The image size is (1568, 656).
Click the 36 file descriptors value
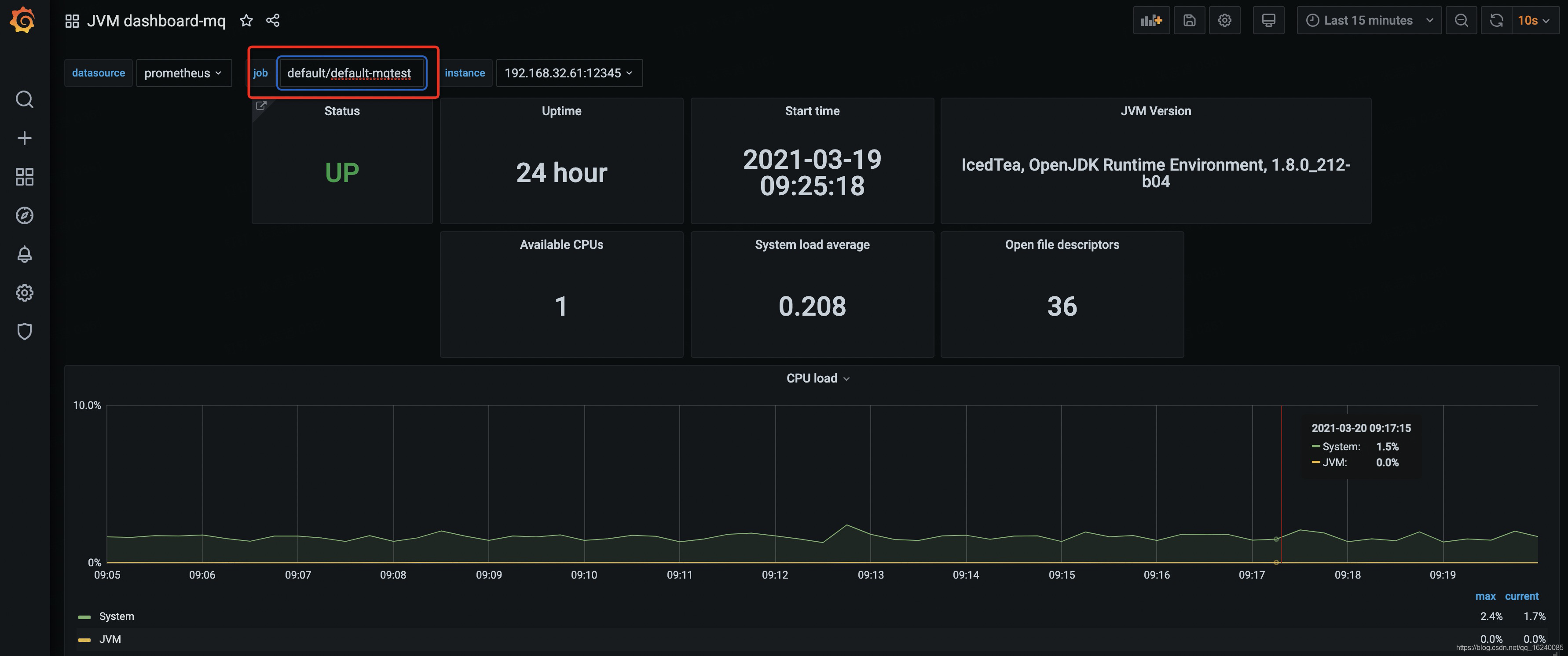[1062, 306]
